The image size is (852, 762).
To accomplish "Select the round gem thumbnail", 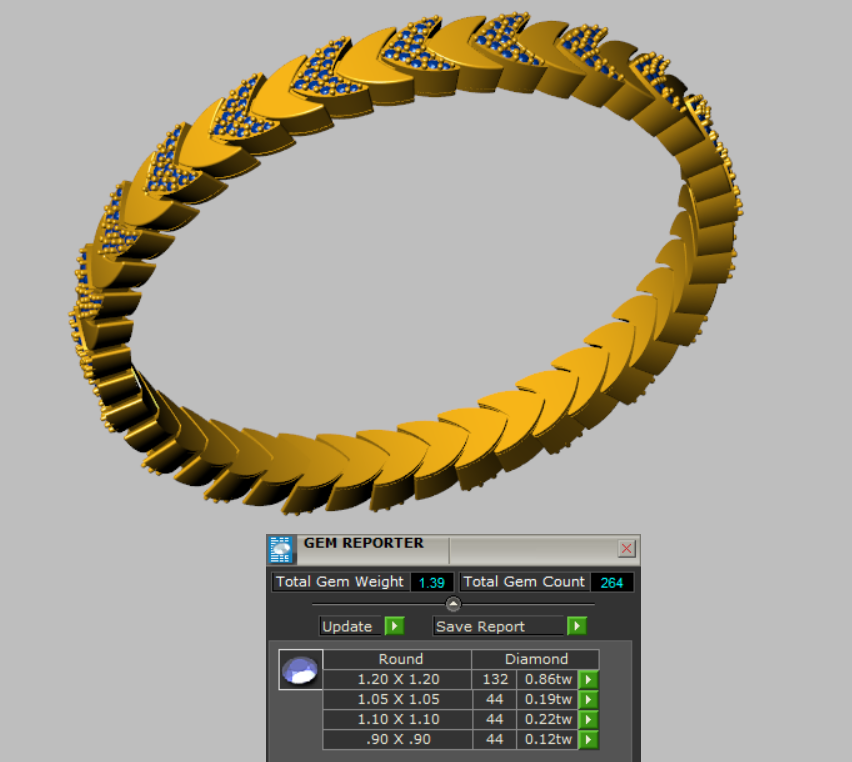I will coord(300,670).
